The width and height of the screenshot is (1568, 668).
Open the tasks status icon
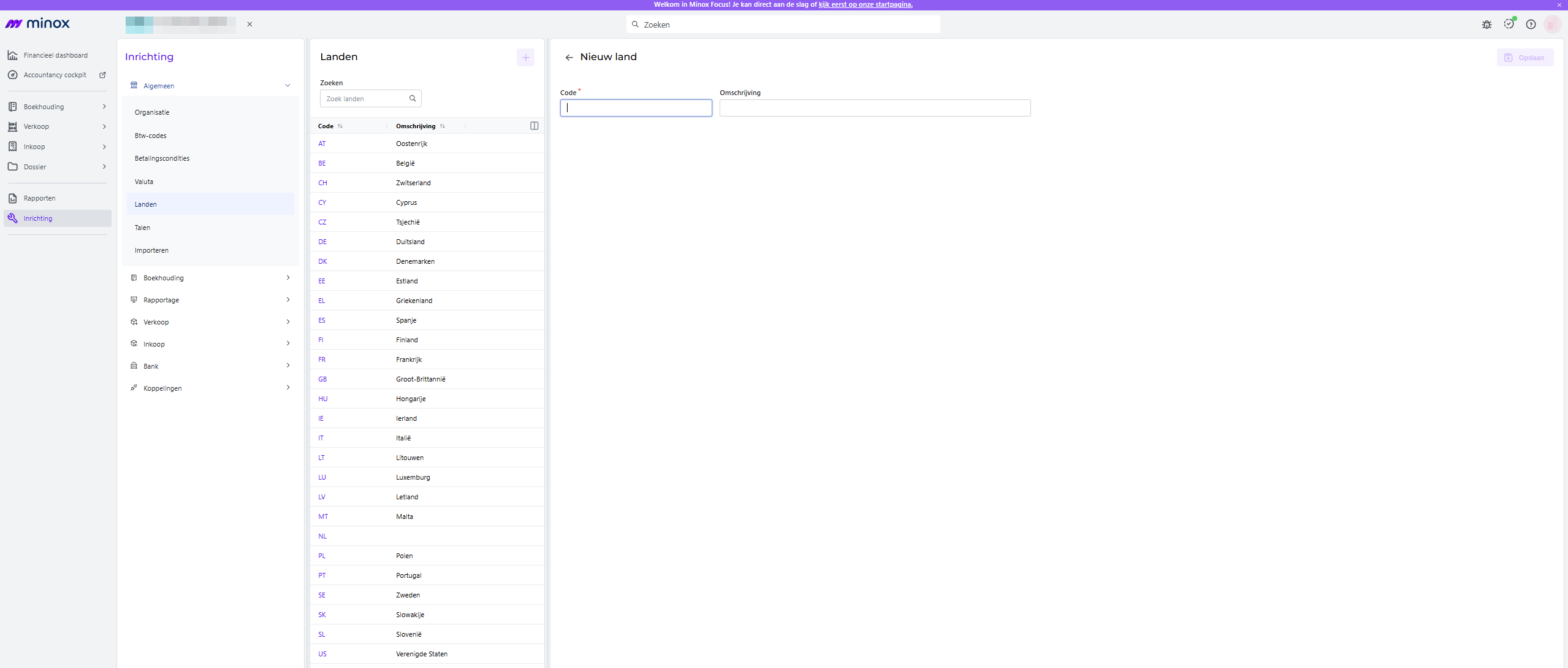(1509, 24)
